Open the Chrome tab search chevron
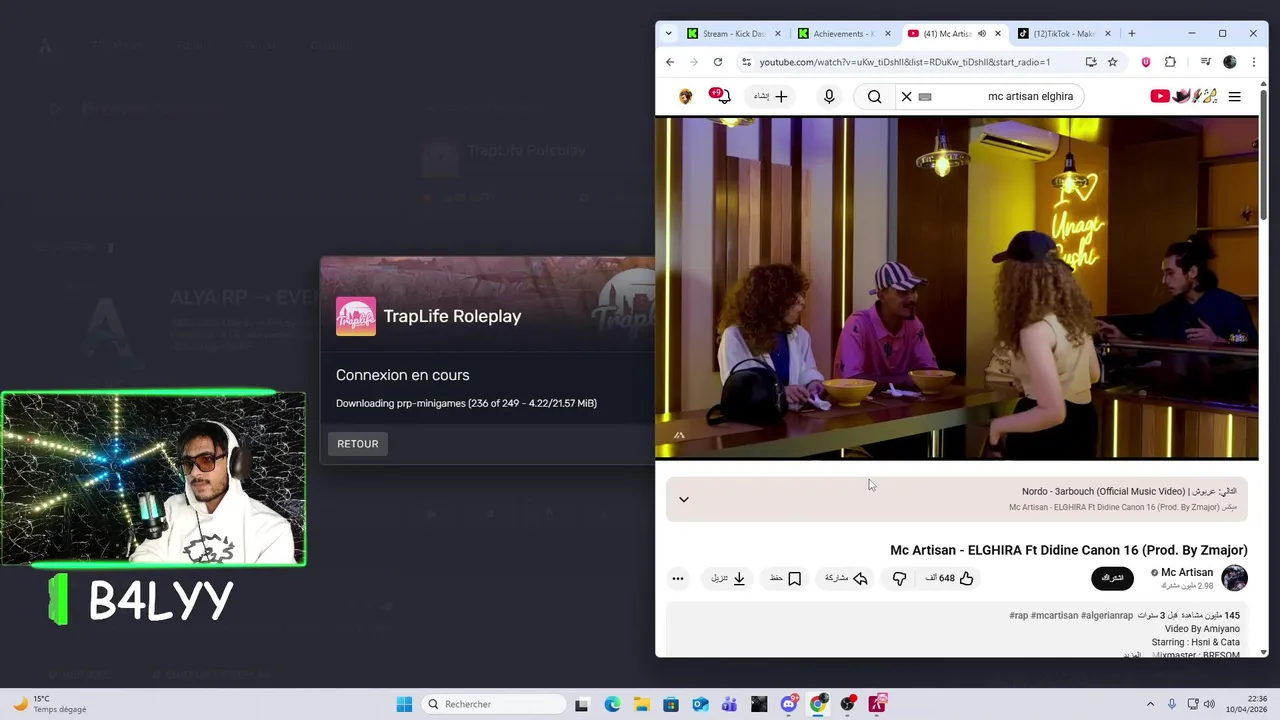Screen dimensions: 1280x720 click(668, 33)
